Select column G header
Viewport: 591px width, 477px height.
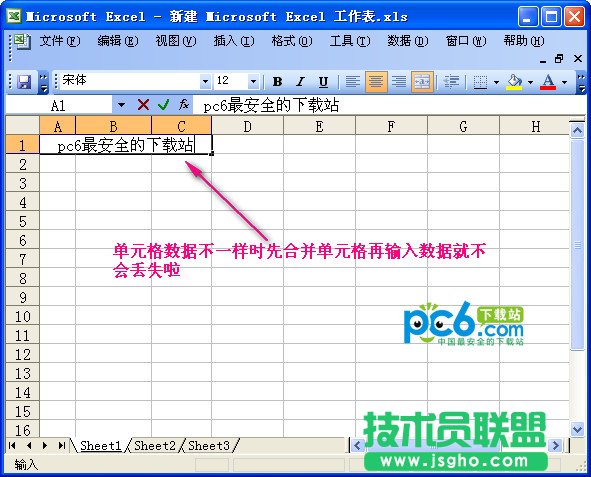pyautogui.click(x=463, y=126)
